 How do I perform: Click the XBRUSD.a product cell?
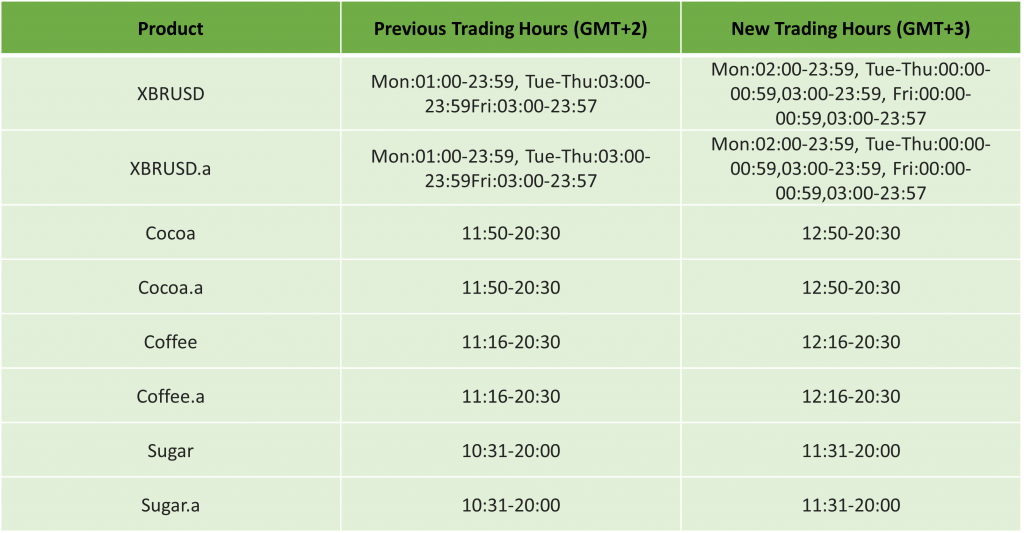(x=170, y=168)
